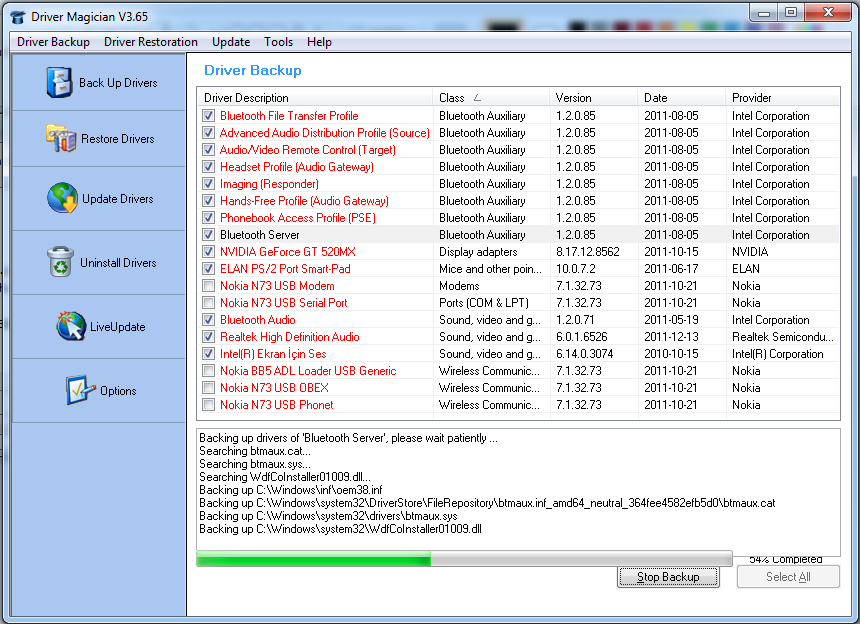Maximize the Driver Magician window
860x624 pixels.
(x=790, y=13)
